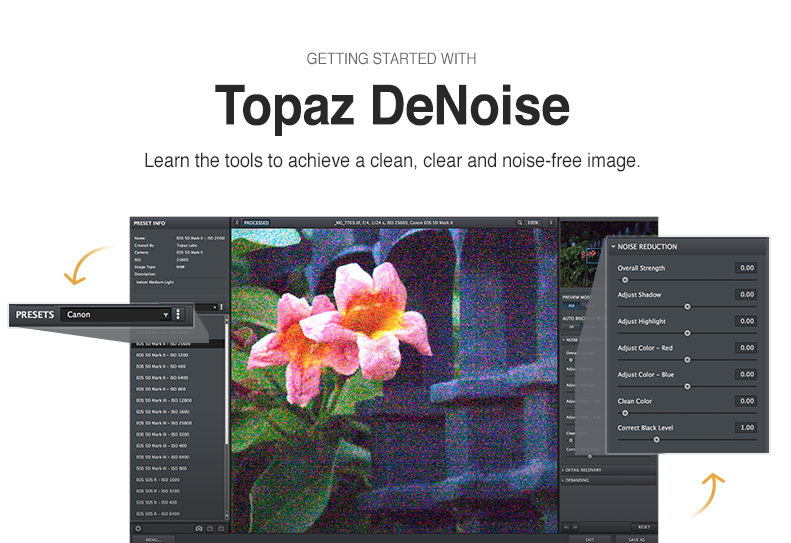This screenshot has width=791, height=543.
Task: Set Auto Brighten to Off
Action: (572, 327)
